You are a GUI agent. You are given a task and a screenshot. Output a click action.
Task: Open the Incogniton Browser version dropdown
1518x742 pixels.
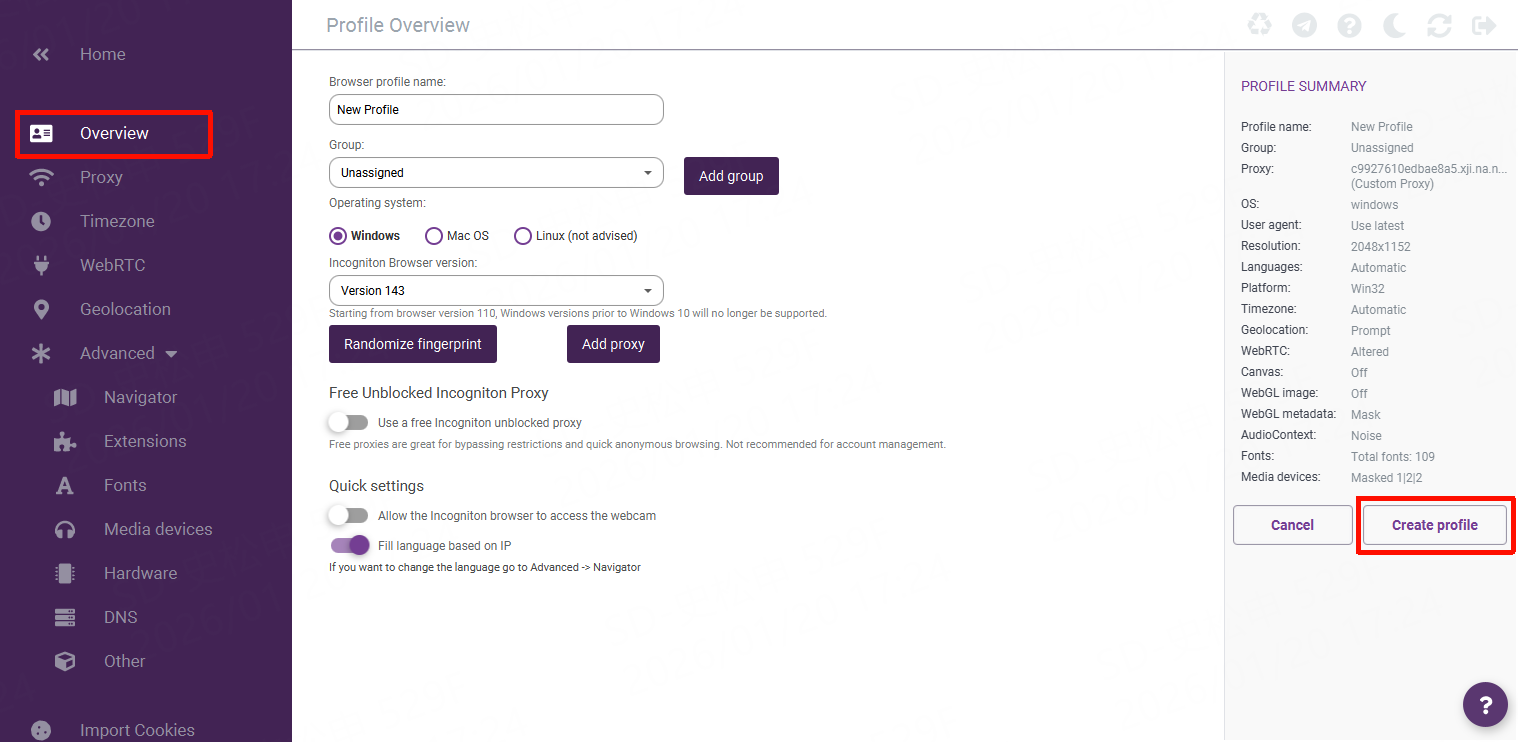496,291
